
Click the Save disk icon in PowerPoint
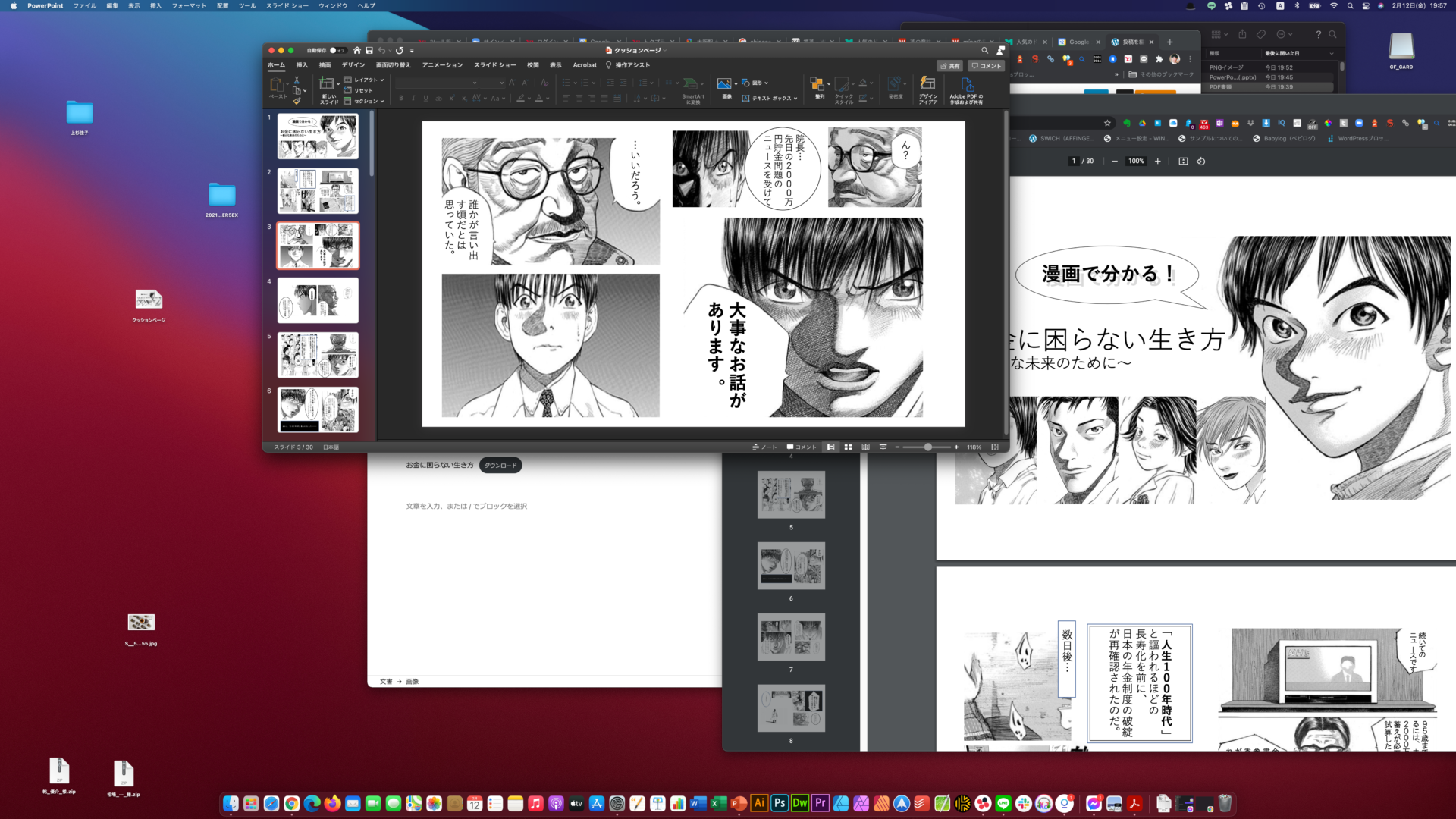pyautogui.click(x=369, y=51)
